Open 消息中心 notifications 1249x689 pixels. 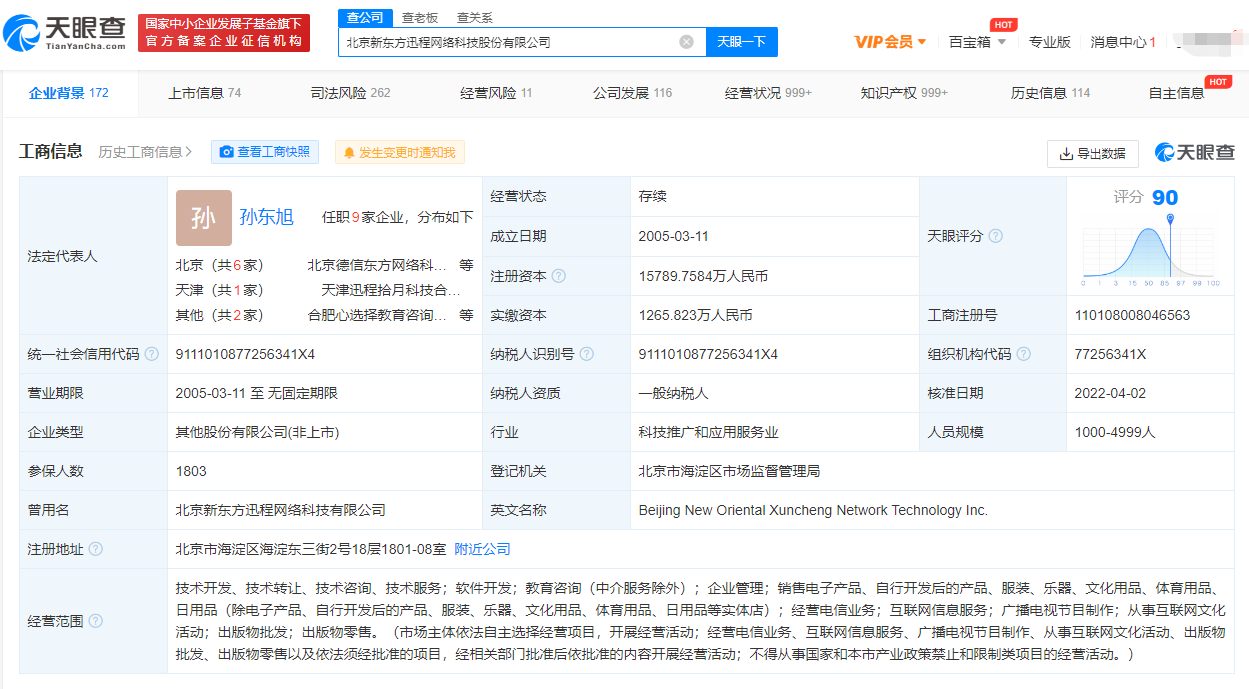coord(1123,42)
